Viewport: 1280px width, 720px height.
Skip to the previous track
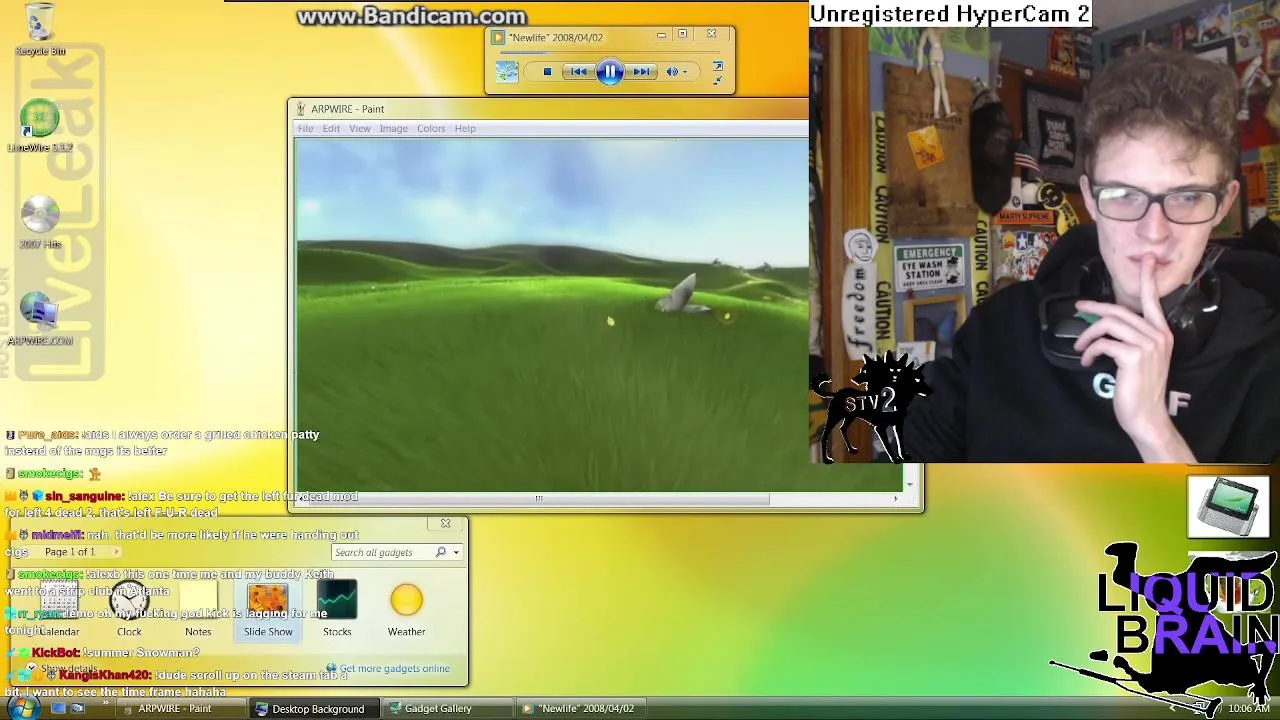(x=578, y=71)
